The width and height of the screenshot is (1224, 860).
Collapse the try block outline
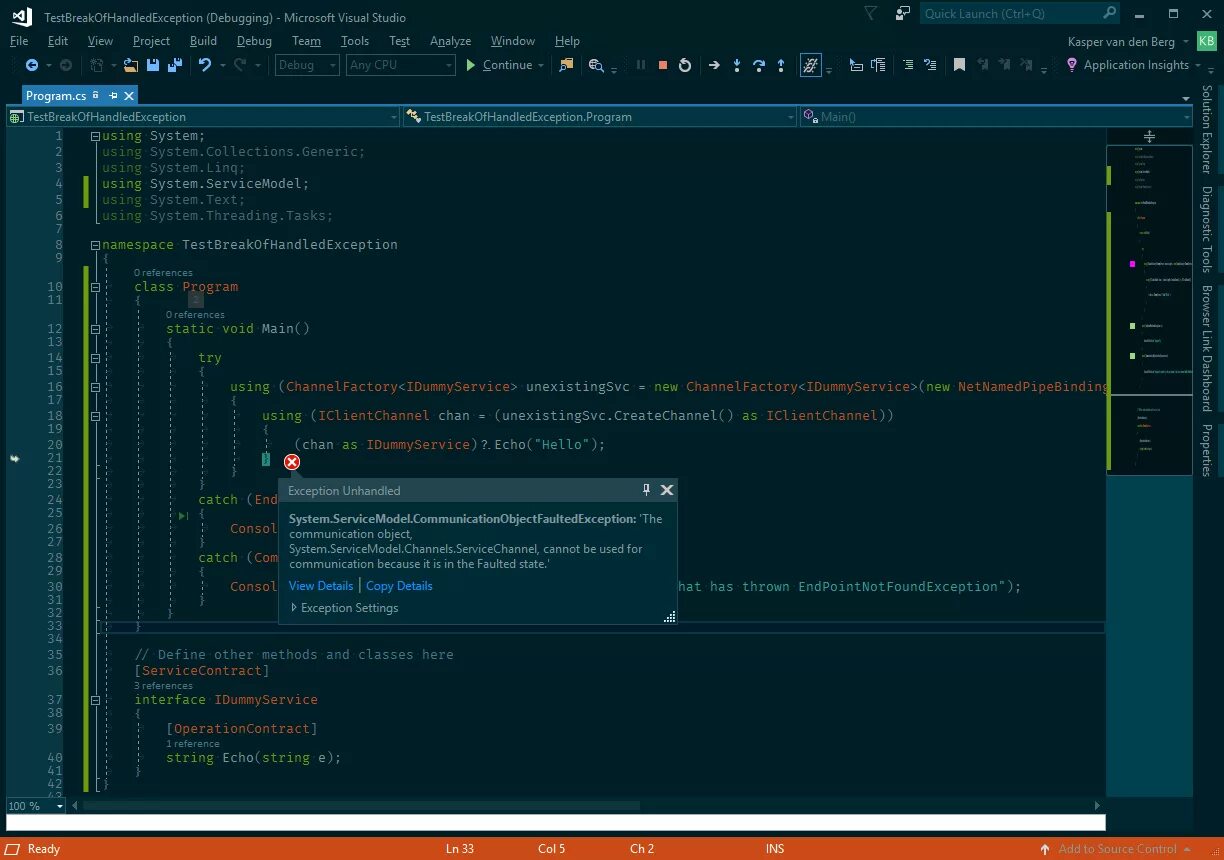pos(95,357)
